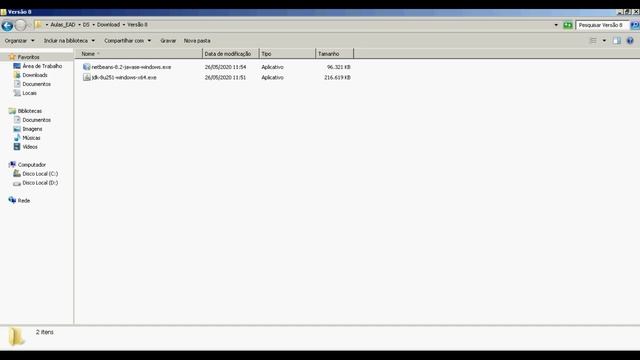Click the Imagens library icon
The image size is (640, 360).
[x=17, y=129]
